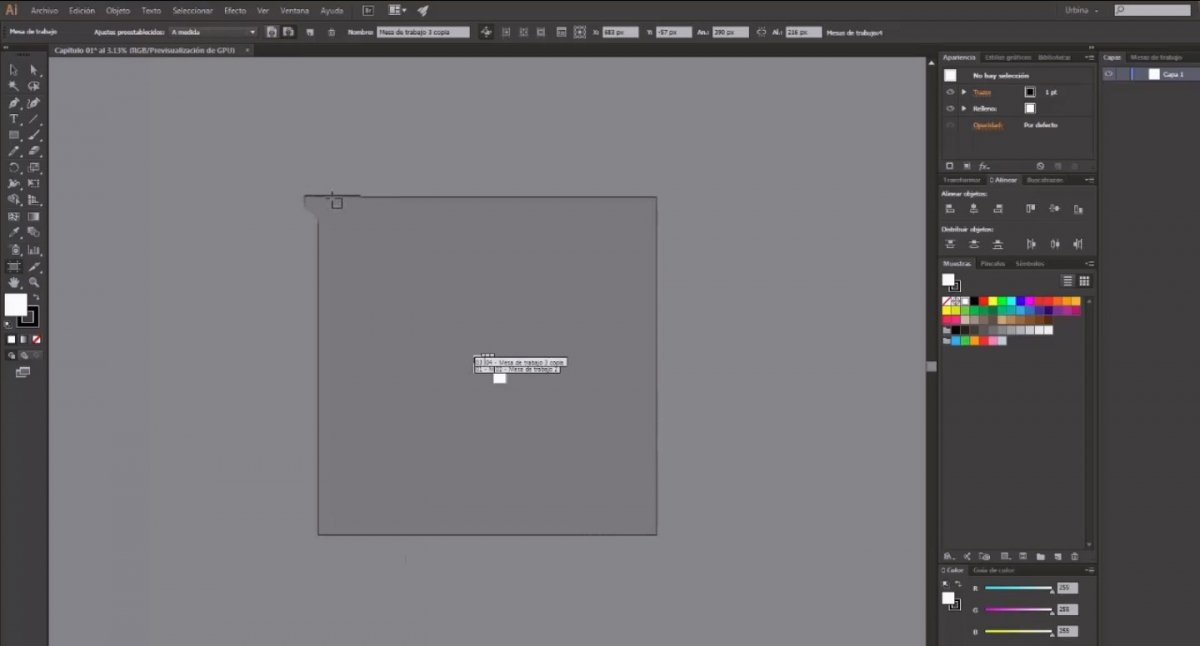
Task: Select the Hand tool
Action: click(x=14, y=283)
